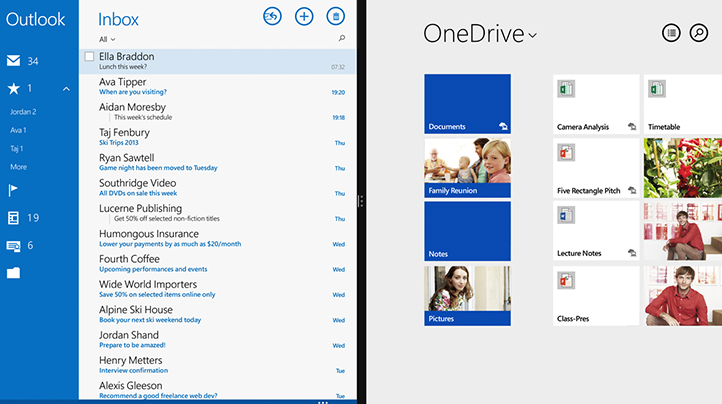Viewport: 722px width, 404px height.
Task: Click the Delete trash icon in Outlook
Action: point(336,16)
